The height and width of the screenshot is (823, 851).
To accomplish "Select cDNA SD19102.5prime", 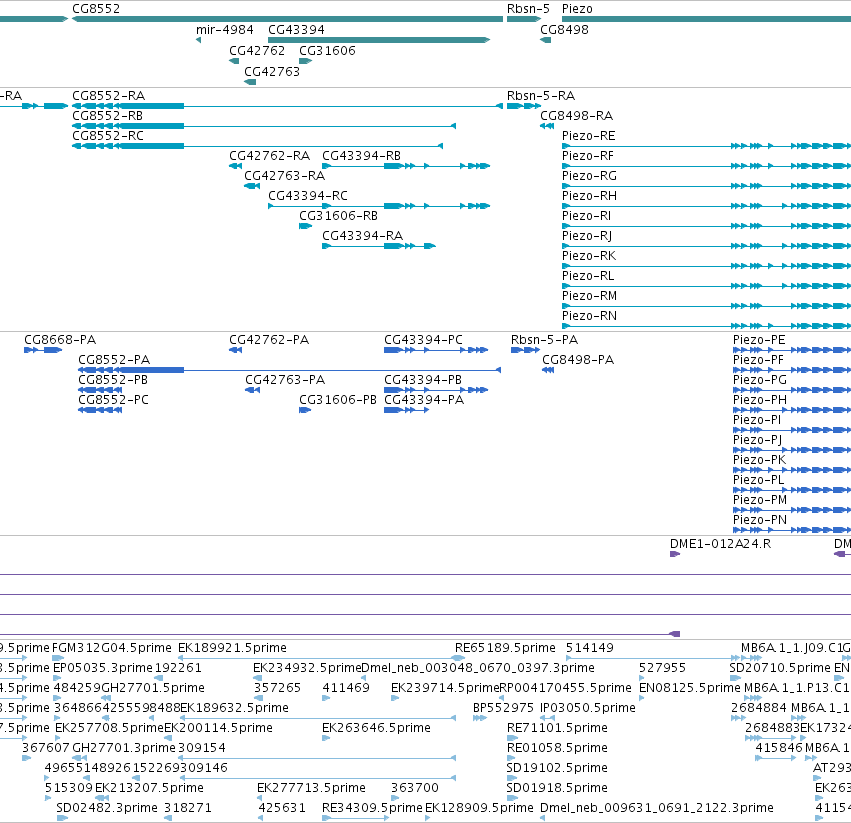I will [x=557, y=768].
